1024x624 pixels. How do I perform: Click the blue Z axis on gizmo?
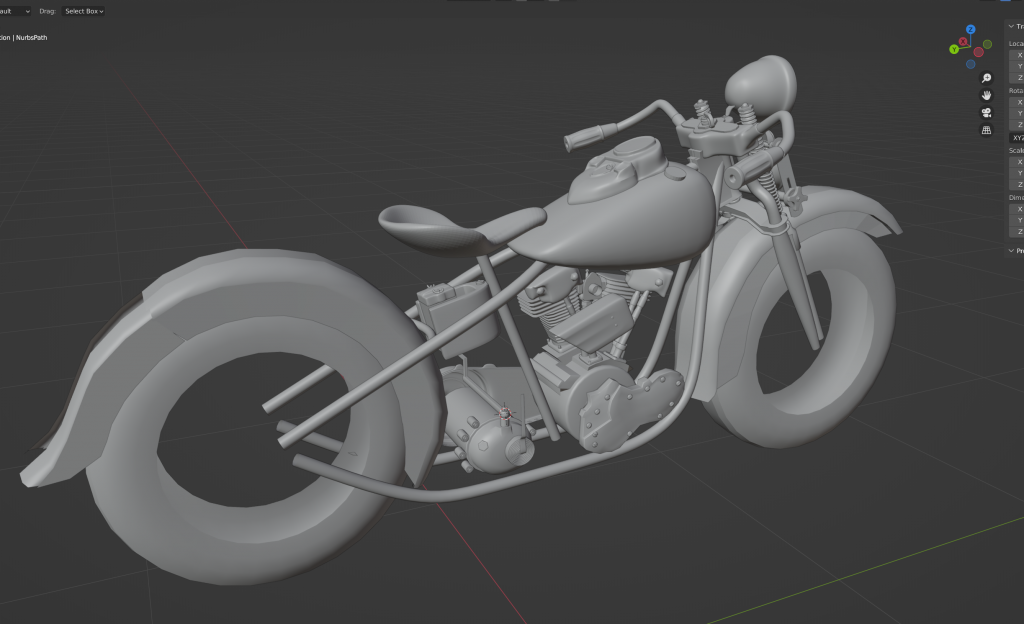[x=970, y=30]
